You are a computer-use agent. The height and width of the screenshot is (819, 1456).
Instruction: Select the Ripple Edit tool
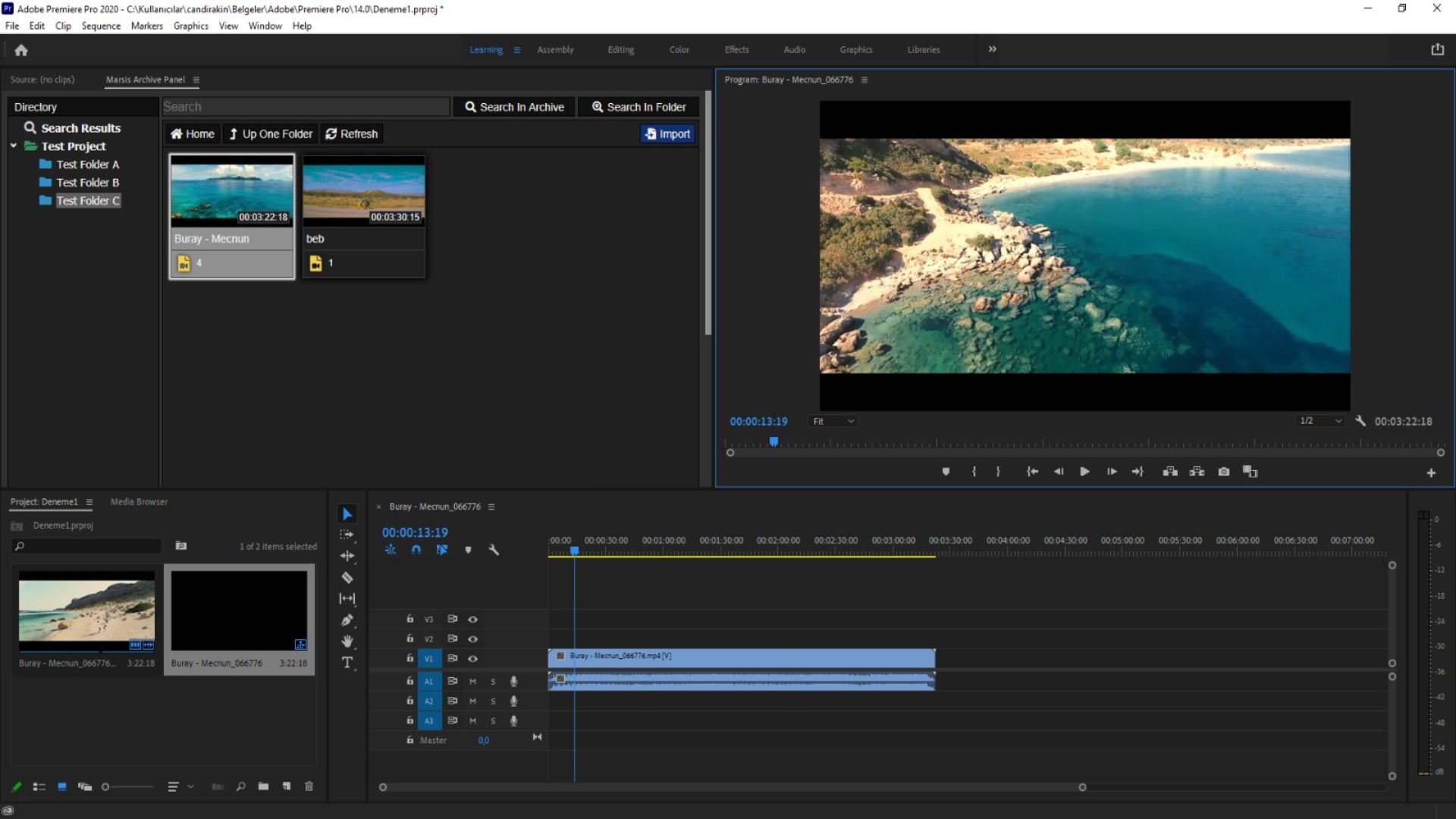[x=347, y=556]
